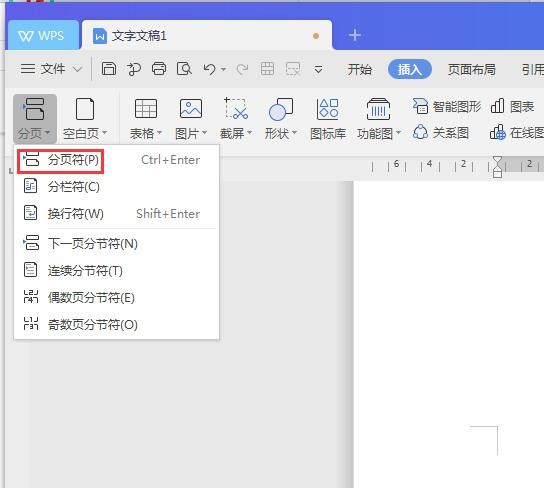The height and width of the screenshot is (488, 544).
Task: Insert a 关系图 relationship diagram
Action: [441, 133]
